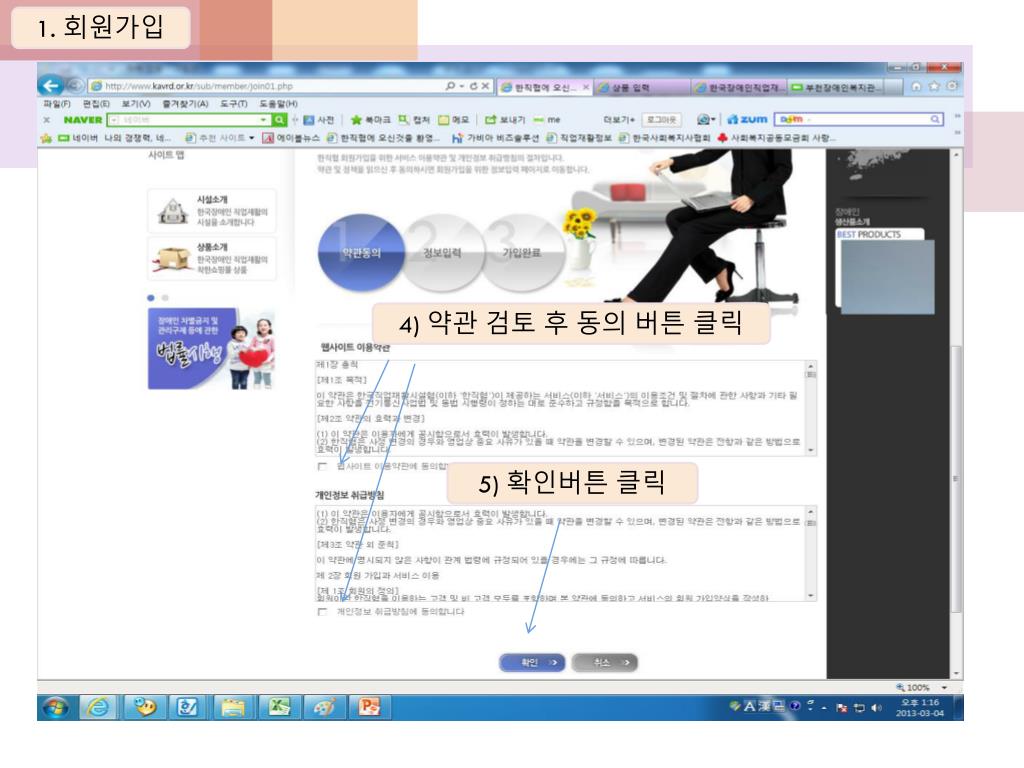This screenshot has width=1024, height=768.
Task: Click the volume speaker icon in system tray
Action: coord(876,708)
